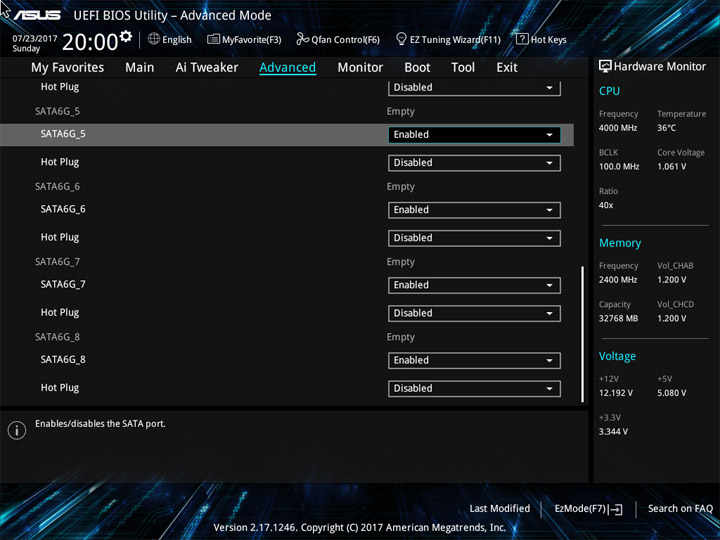Viewport: 720px width, 540px height.
Task: Click the Hardware Monitor screen icon
Action: click(605, 67)
